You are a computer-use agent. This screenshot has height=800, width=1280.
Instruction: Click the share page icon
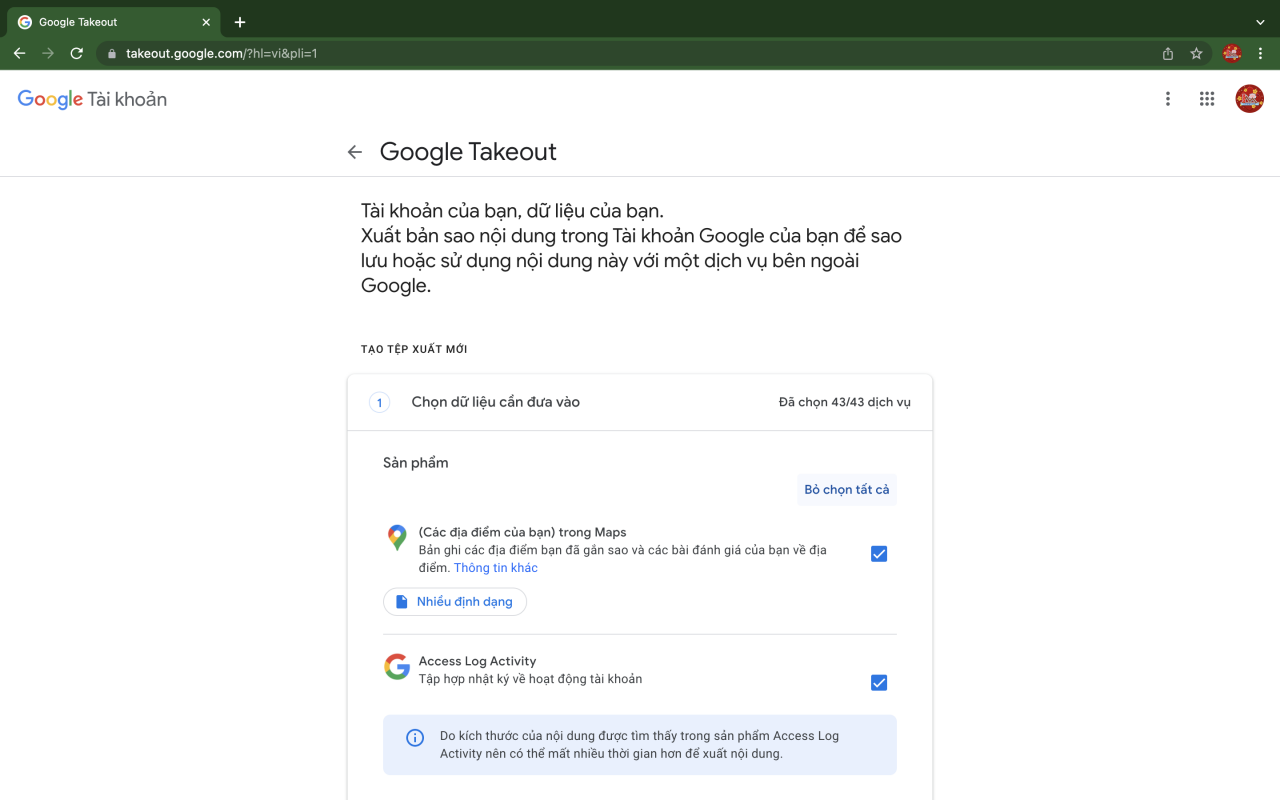[x=1168, y=54]
